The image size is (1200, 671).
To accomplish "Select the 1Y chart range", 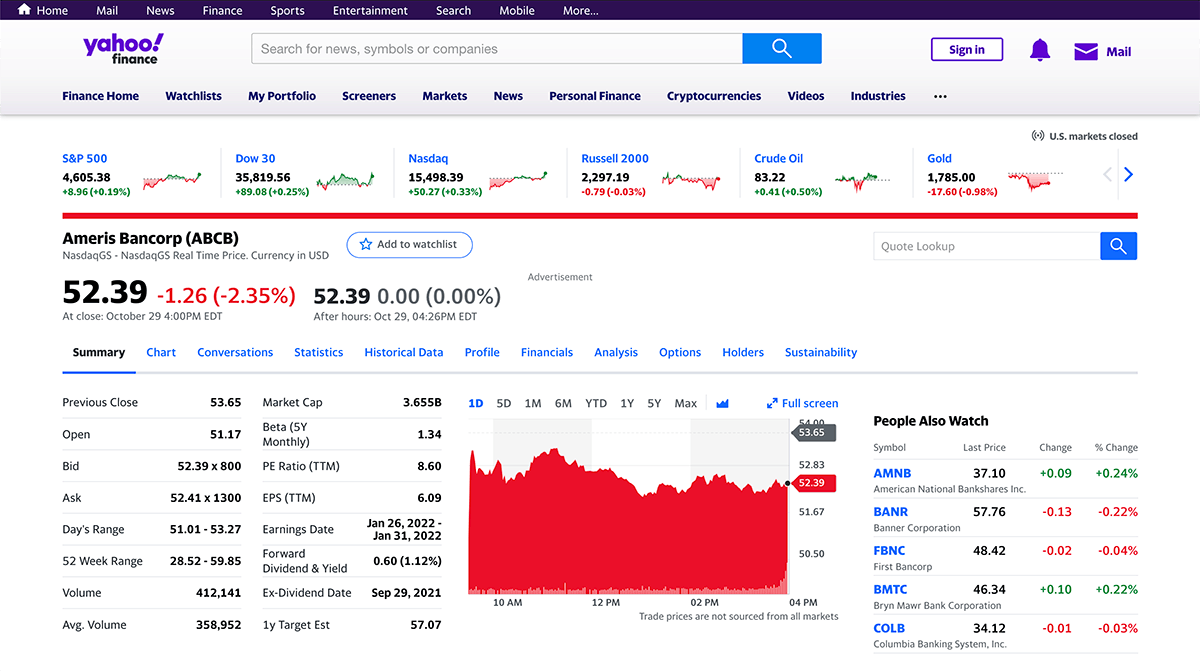I will point(627,403).
